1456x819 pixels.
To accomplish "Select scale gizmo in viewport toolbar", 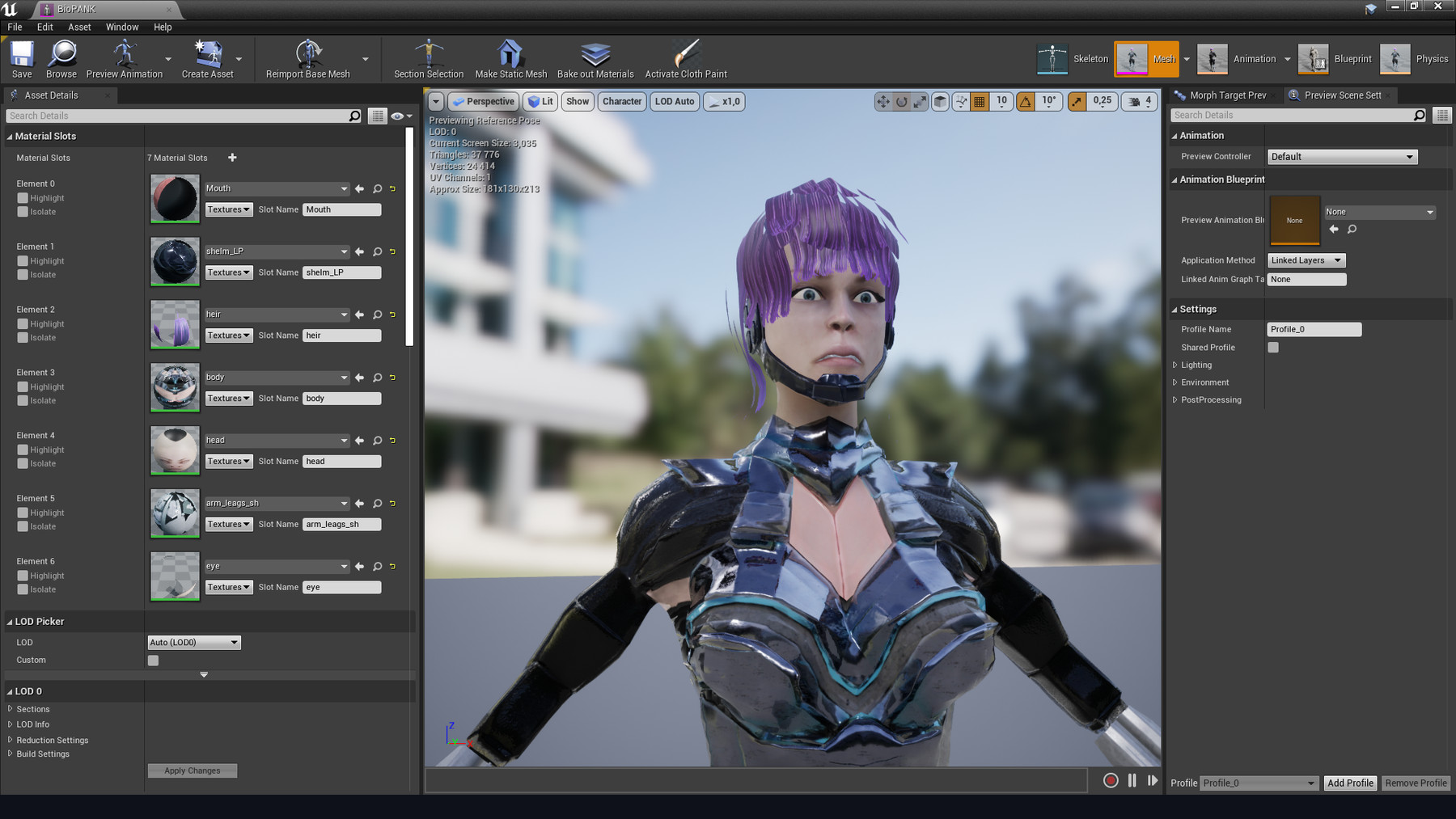I will tap(921, 102).
